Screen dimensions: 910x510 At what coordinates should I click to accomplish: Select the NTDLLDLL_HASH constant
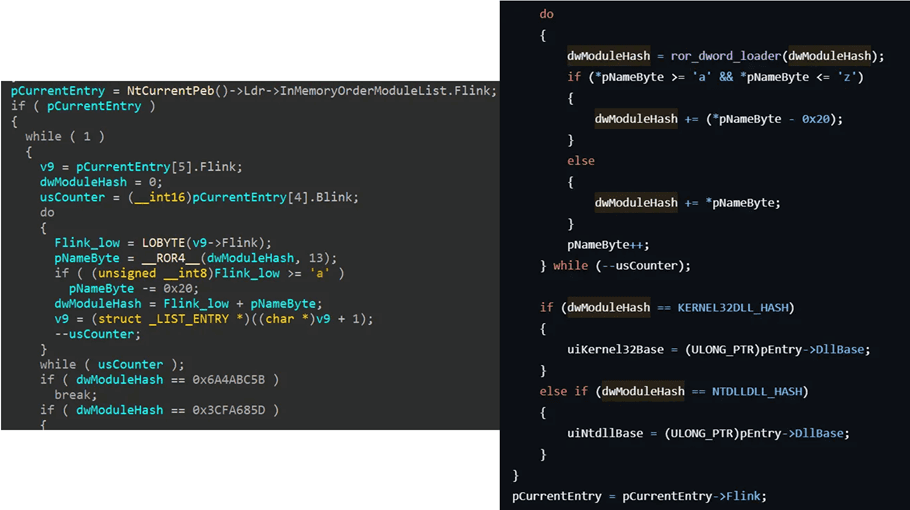(757, 391)
